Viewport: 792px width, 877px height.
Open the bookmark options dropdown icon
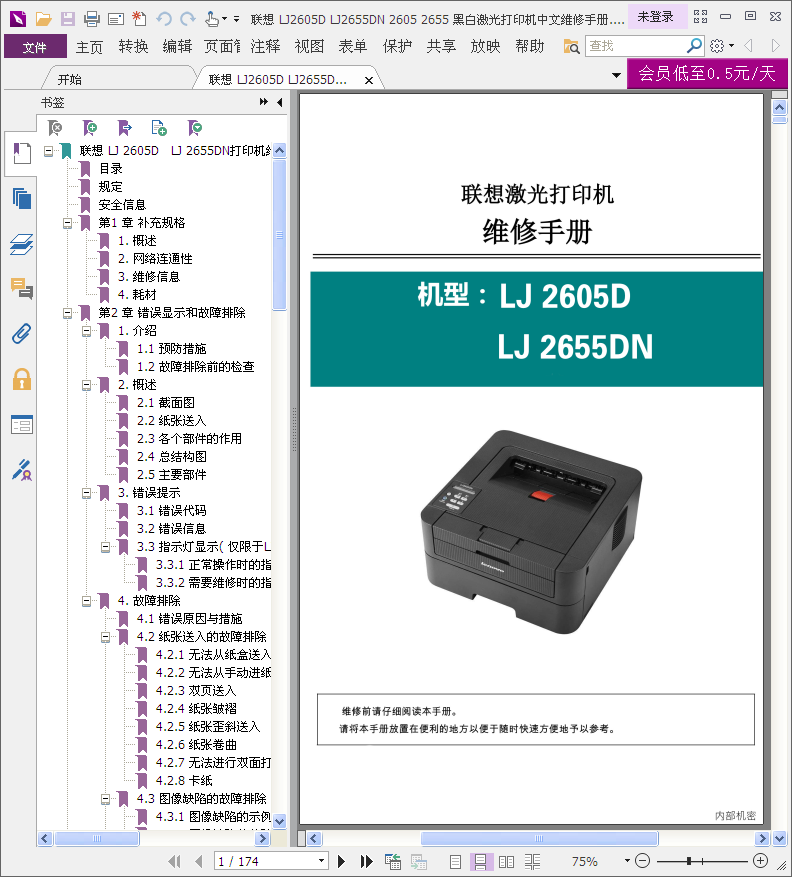click(195, 128)
